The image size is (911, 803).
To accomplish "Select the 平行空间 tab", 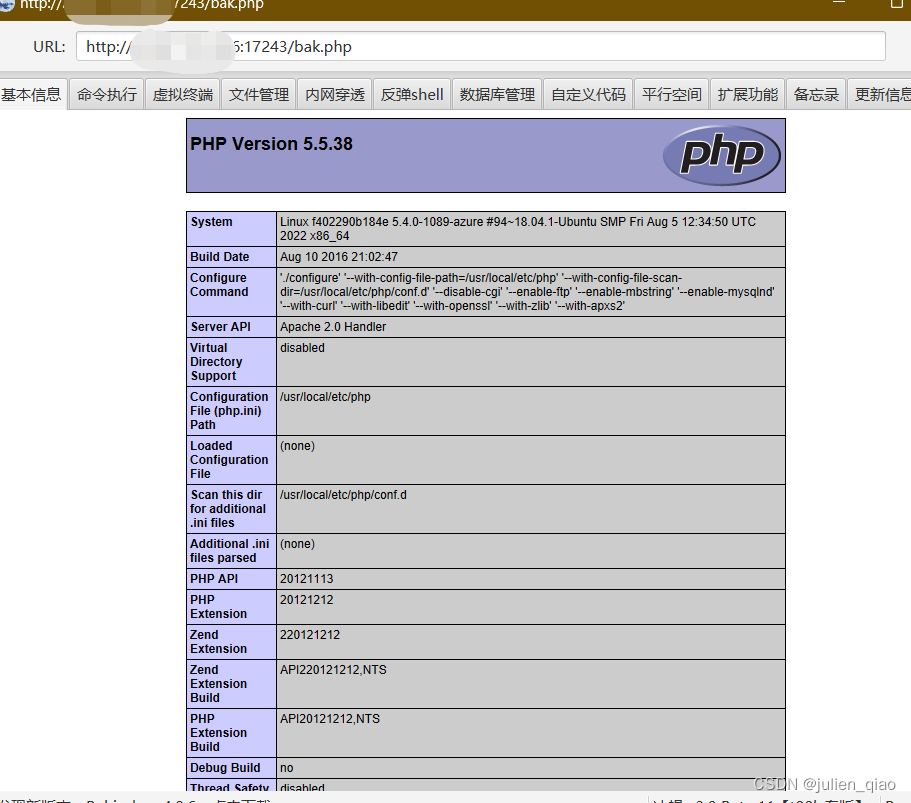I will tap(672, 94).
